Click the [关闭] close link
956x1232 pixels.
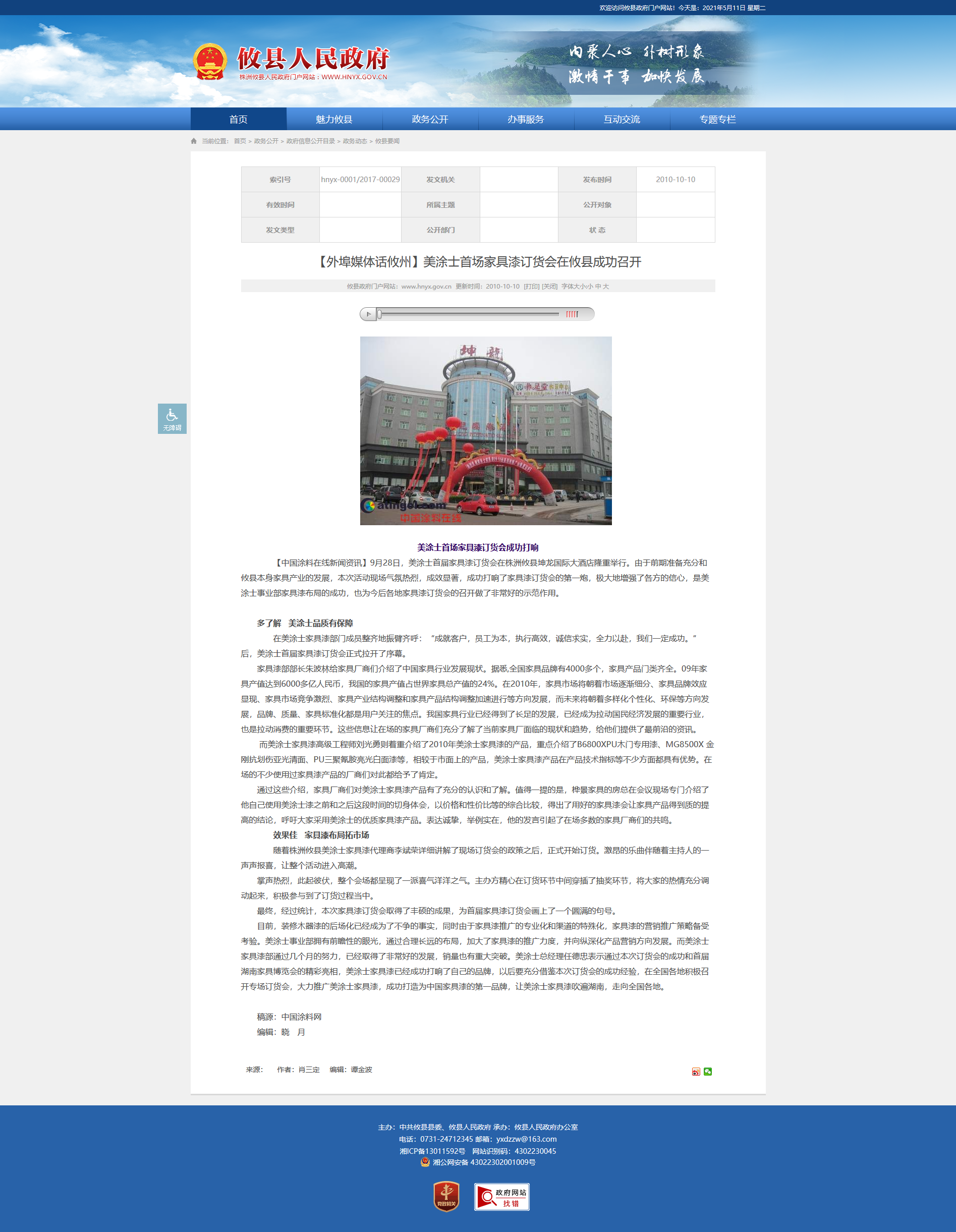coord(550,287)
